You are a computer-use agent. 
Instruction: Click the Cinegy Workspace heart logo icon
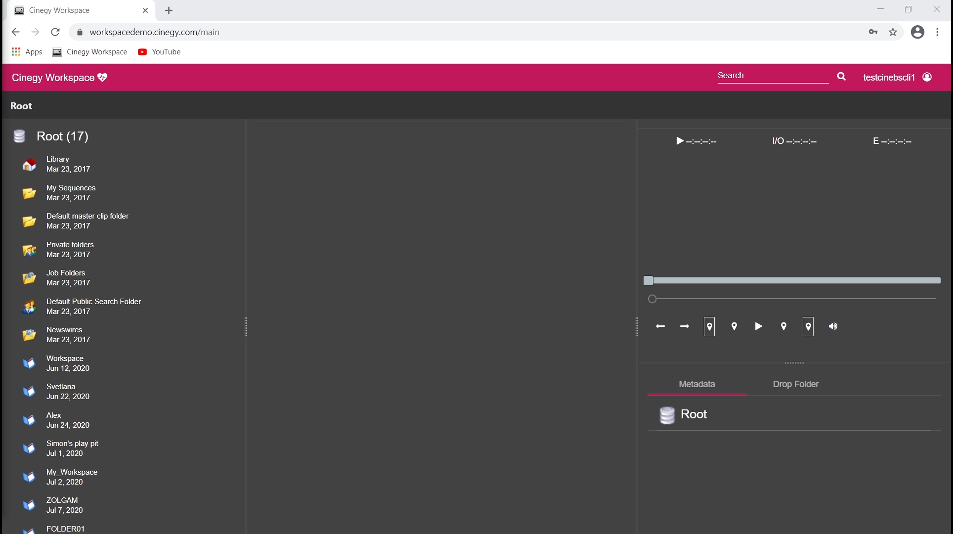(x=102, y=77)
